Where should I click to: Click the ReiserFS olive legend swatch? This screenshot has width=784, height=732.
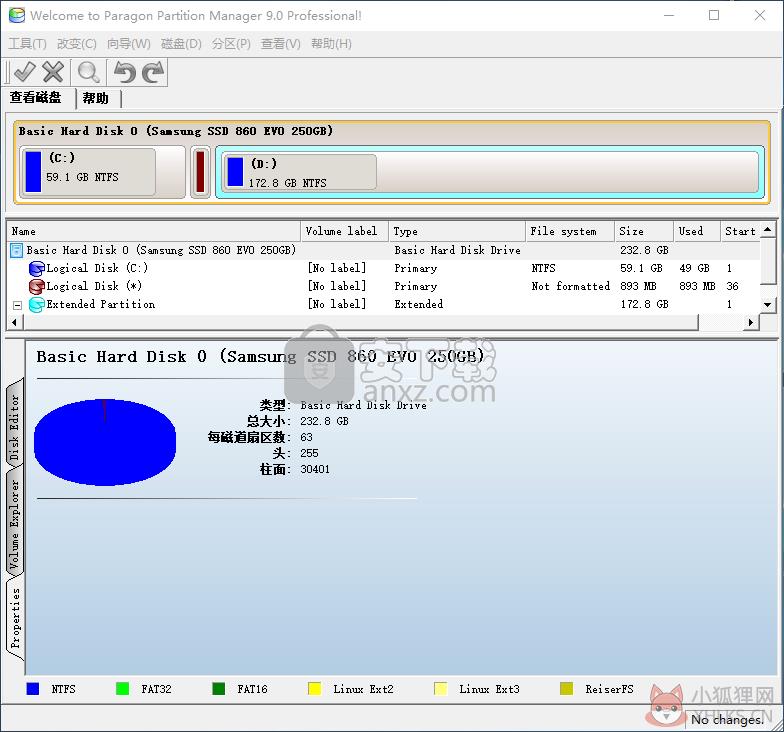tap(566, 688)
